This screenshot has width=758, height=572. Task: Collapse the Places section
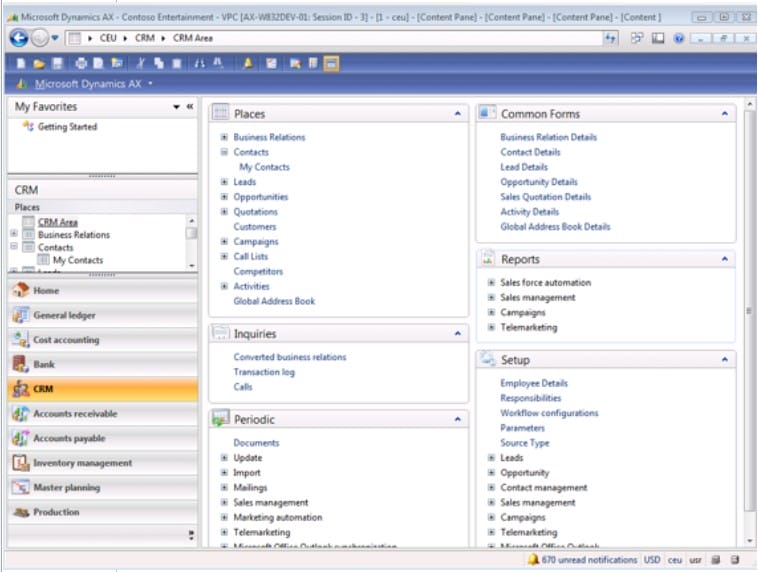click(x=457, y=114)
